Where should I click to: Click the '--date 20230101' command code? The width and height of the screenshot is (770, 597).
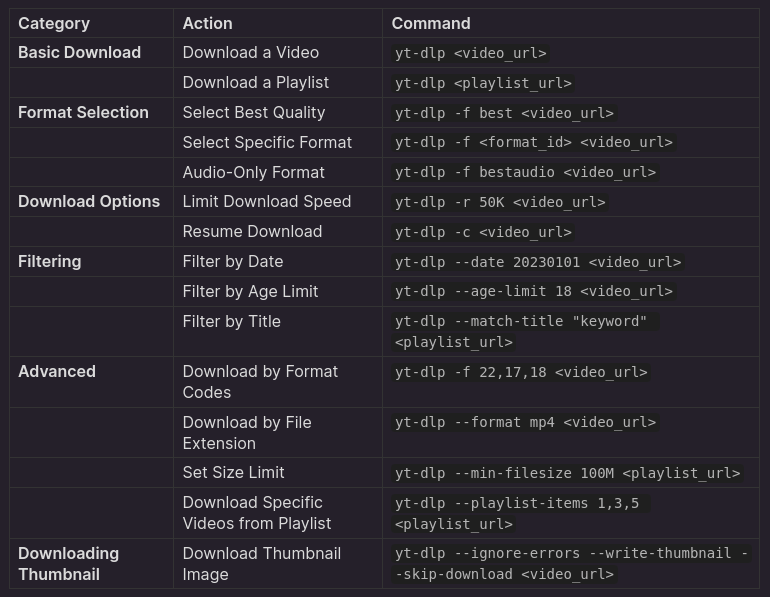[537, 262]
